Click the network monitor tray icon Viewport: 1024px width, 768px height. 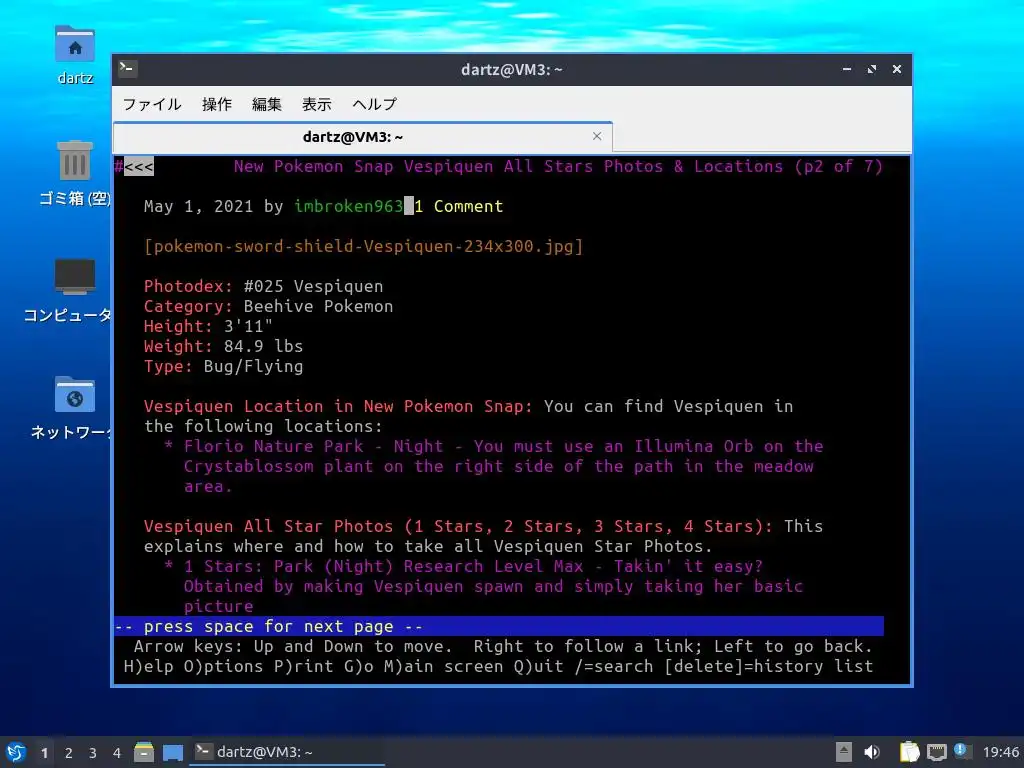936,752
